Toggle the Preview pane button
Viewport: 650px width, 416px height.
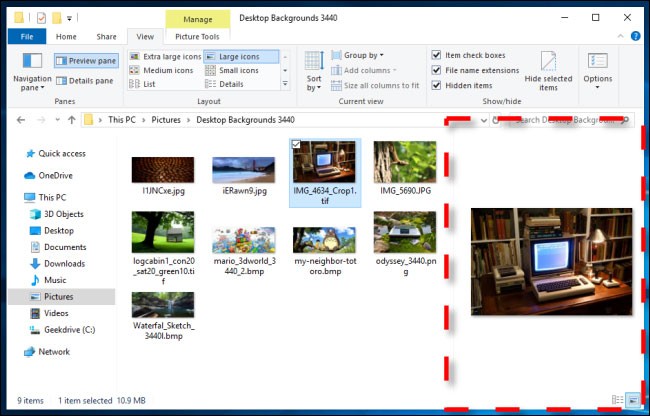pos(86,61)
